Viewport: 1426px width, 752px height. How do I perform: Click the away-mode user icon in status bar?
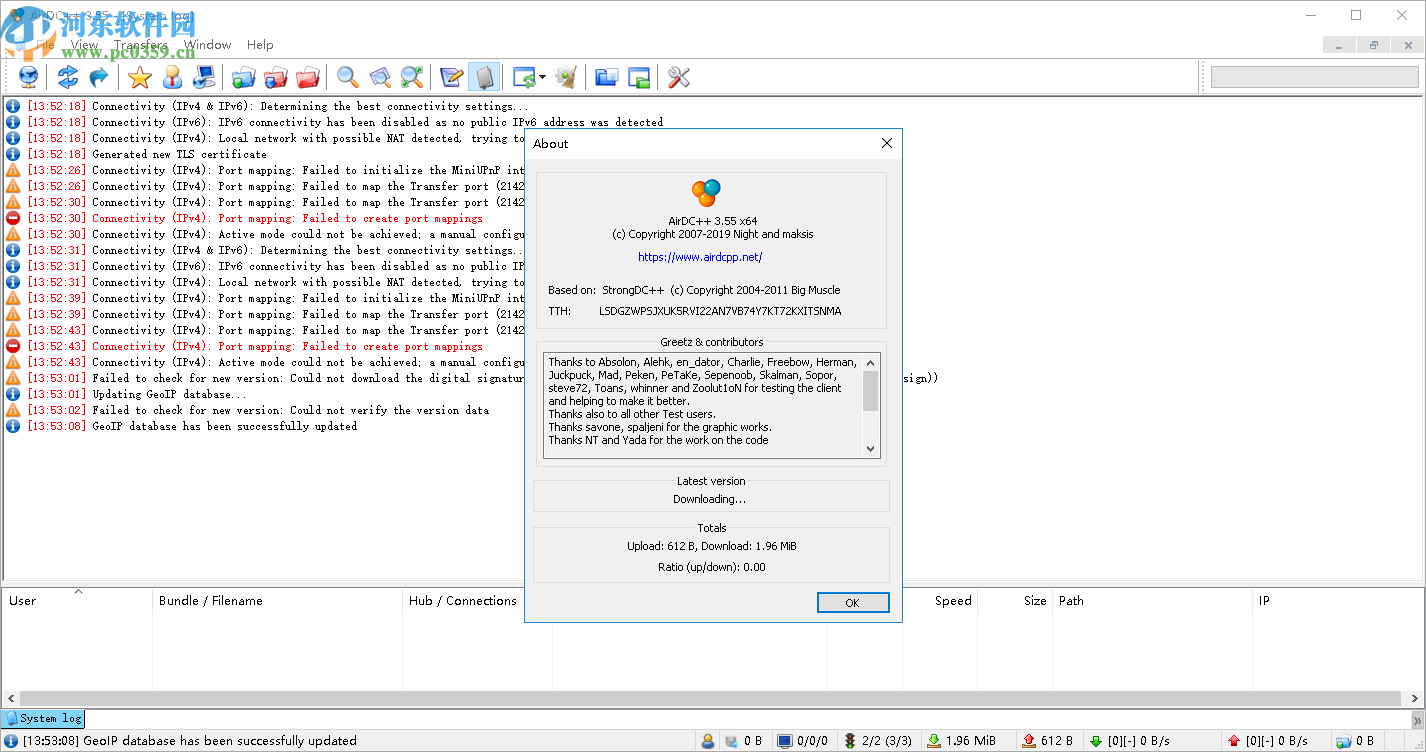tap(708, 741)
